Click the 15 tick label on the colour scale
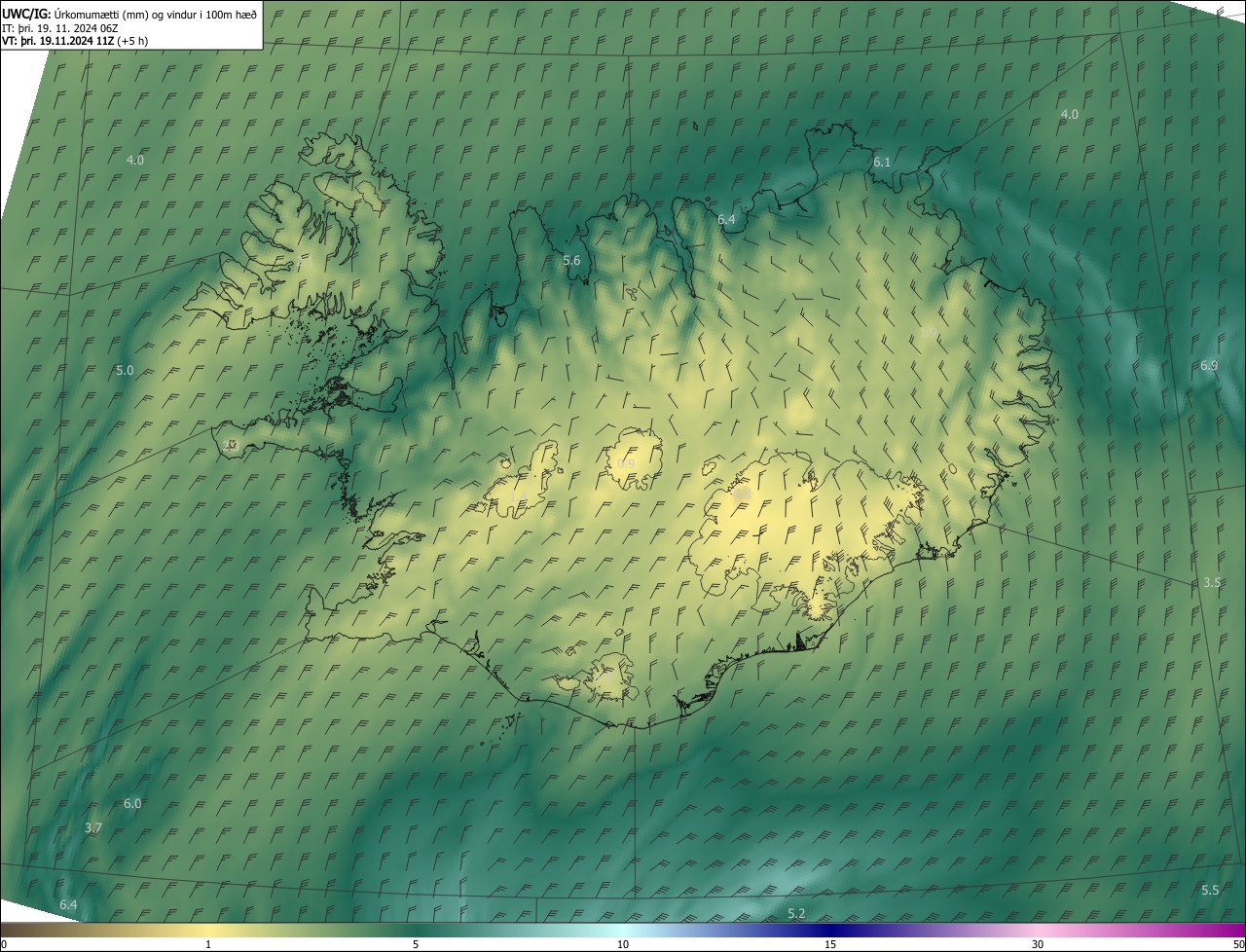Viewport: 1246px width, 952px height. pyautogui.click(x=830, y=944)
